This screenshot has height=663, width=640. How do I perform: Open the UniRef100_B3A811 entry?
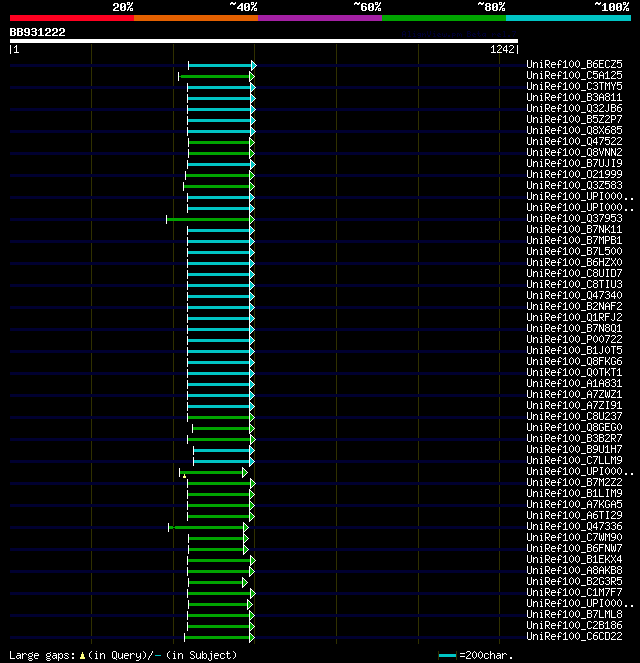pyautogui.click(x=574, y=97)
